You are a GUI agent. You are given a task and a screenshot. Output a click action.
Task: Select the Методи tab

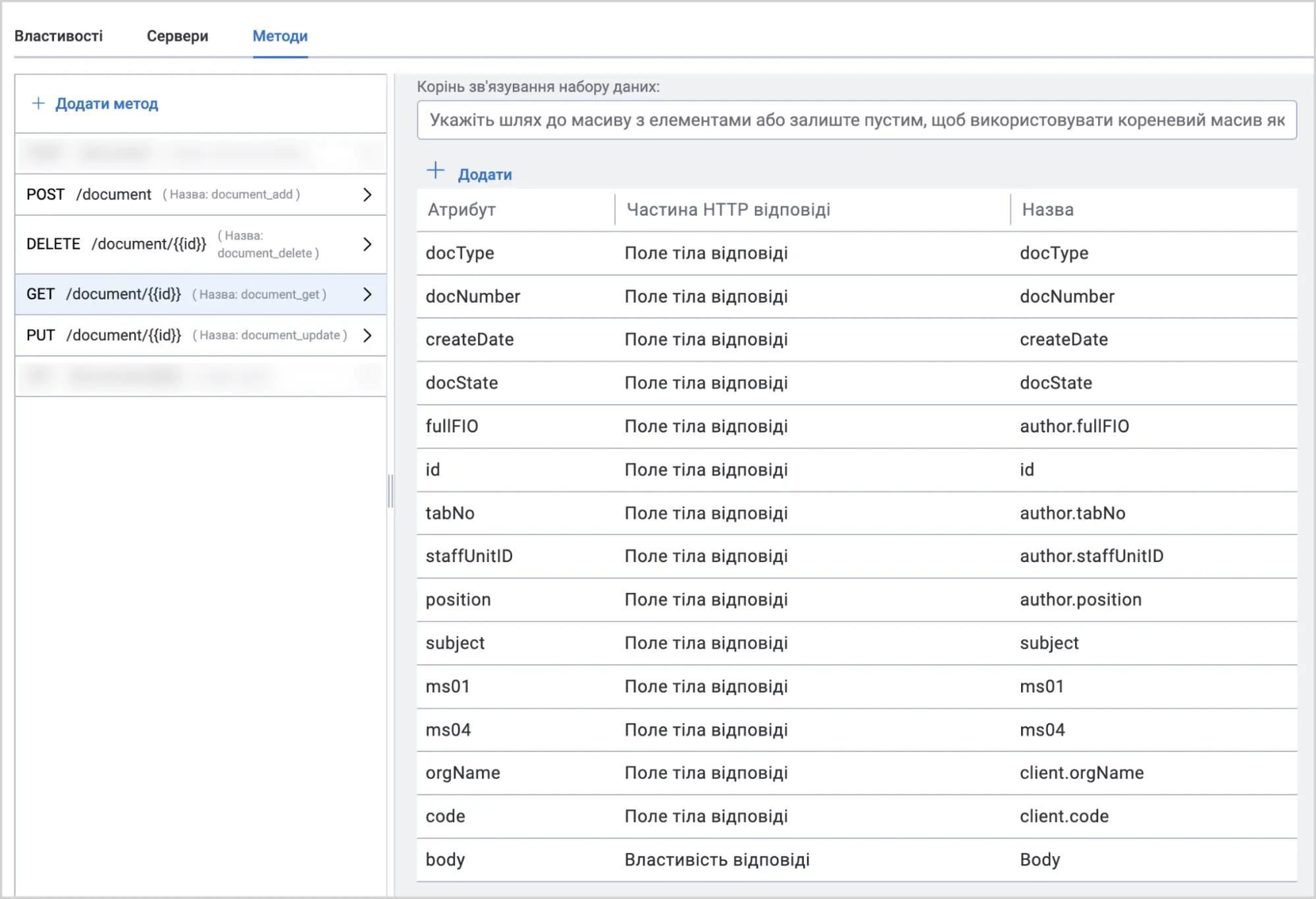[280, 36]
